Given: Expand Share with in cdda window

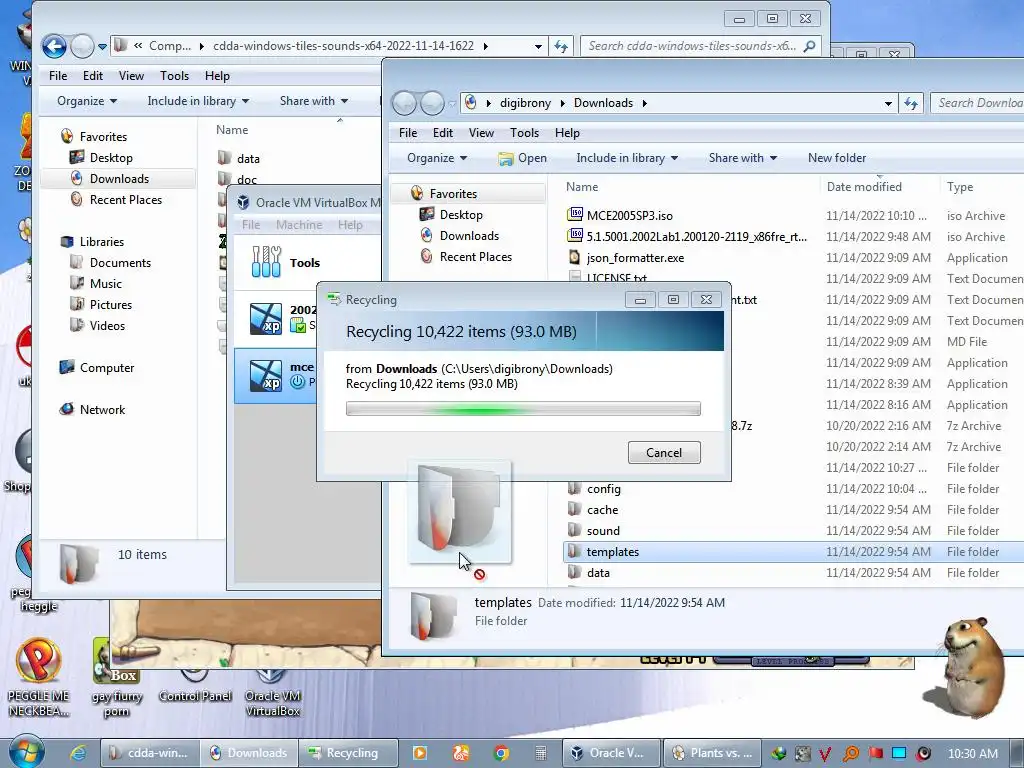Looking at the screenshot, I should pyautogui.click(x=313, y=101).
